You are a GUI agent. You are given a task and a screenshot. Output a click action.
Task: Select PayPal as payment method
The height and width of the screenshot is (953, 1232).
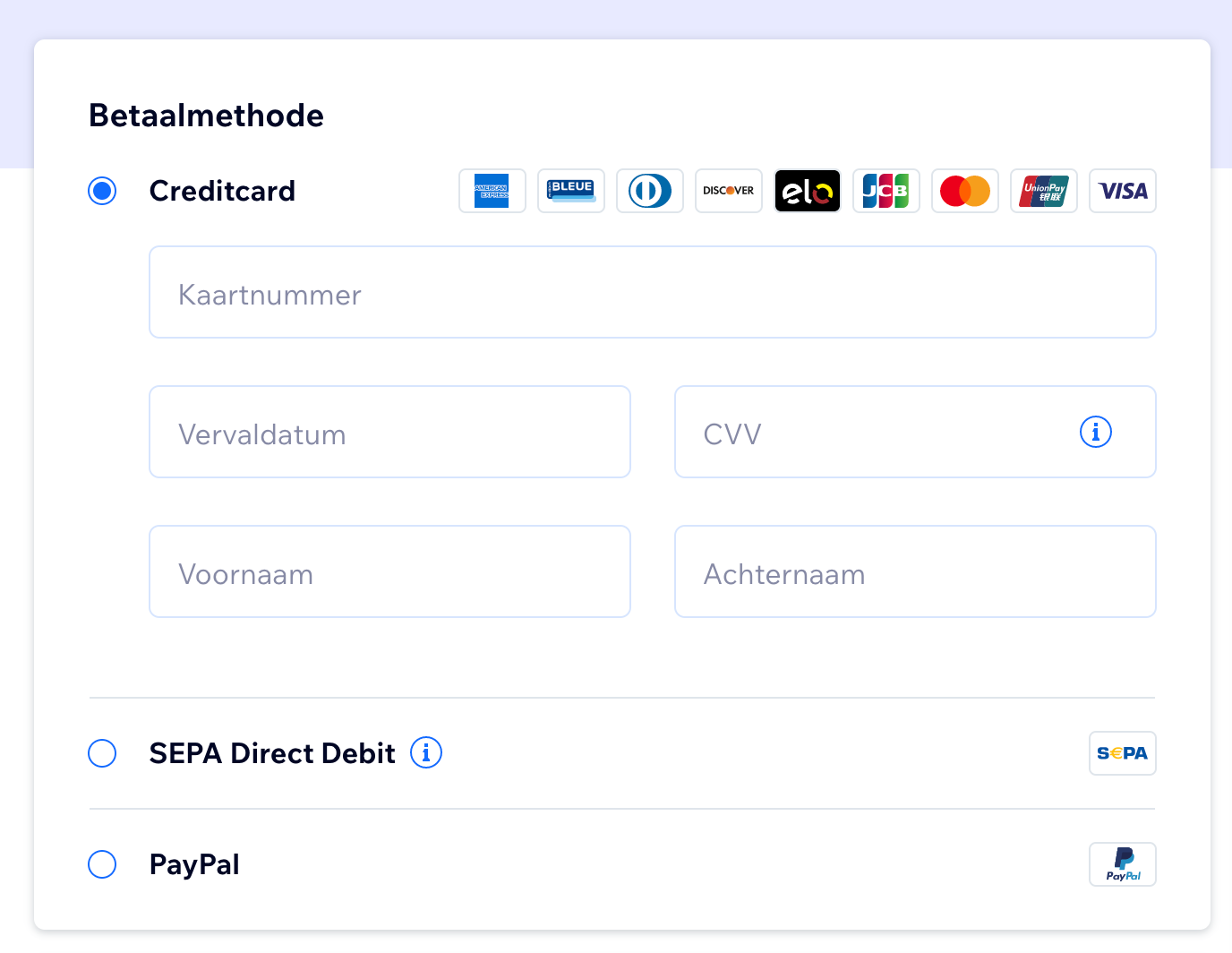click(102, 864)
